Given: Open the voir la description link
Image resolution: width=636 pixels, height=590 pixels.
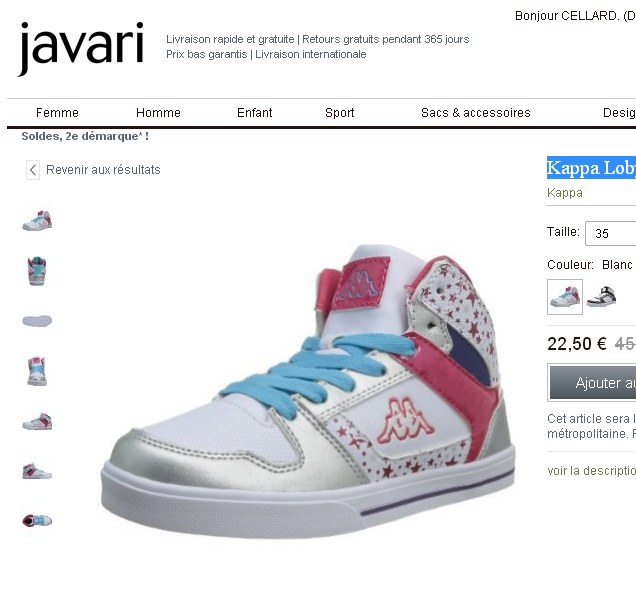Looking at the screenshot, I should (591, 471).
